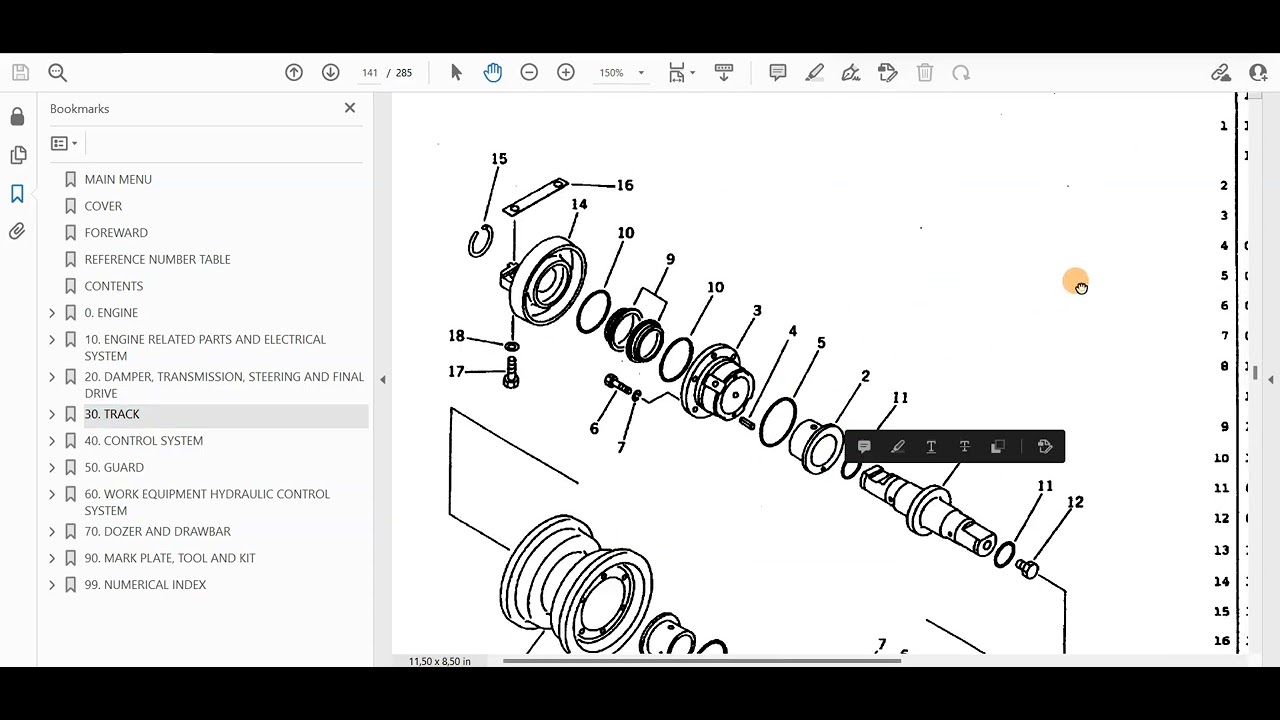Image resolution: width=1280 pixels, height=720 pixels.
Task: Open the CONTENTS bookmark
Action: [x=114, y=286]
